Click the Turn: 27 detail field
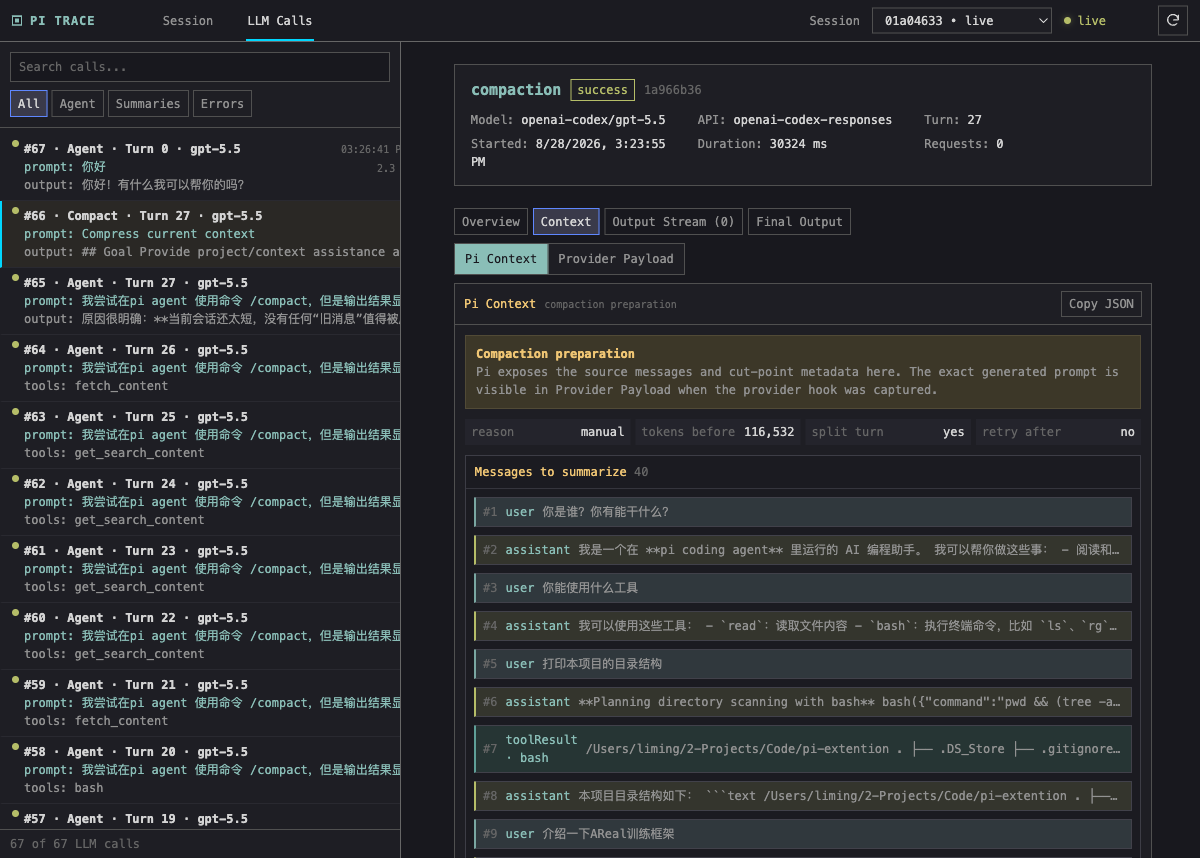This screenshot has width=1200, height=858. 953,120
